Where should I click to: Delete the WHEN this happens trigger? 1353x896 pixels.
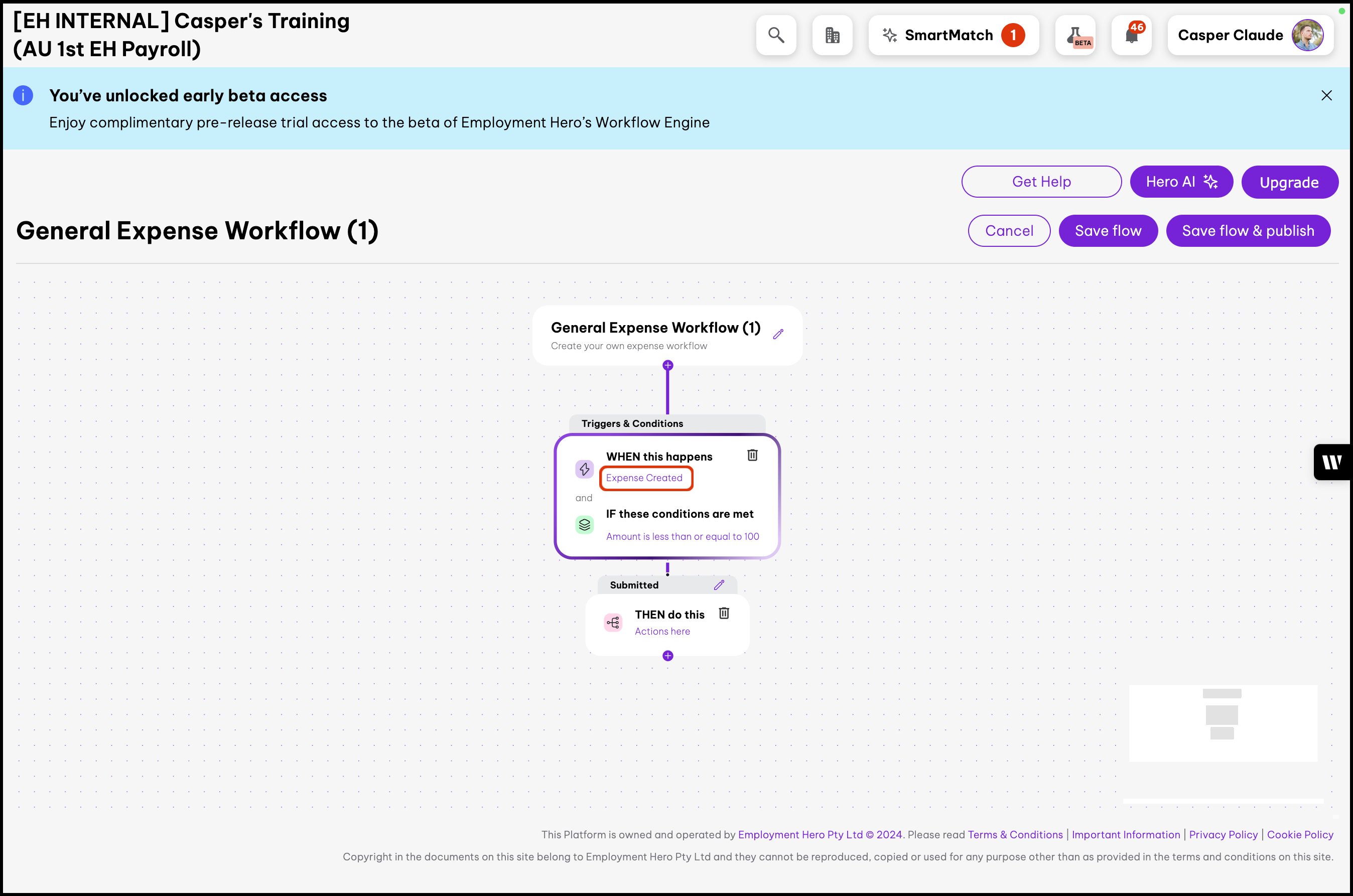tap(752, 455)
